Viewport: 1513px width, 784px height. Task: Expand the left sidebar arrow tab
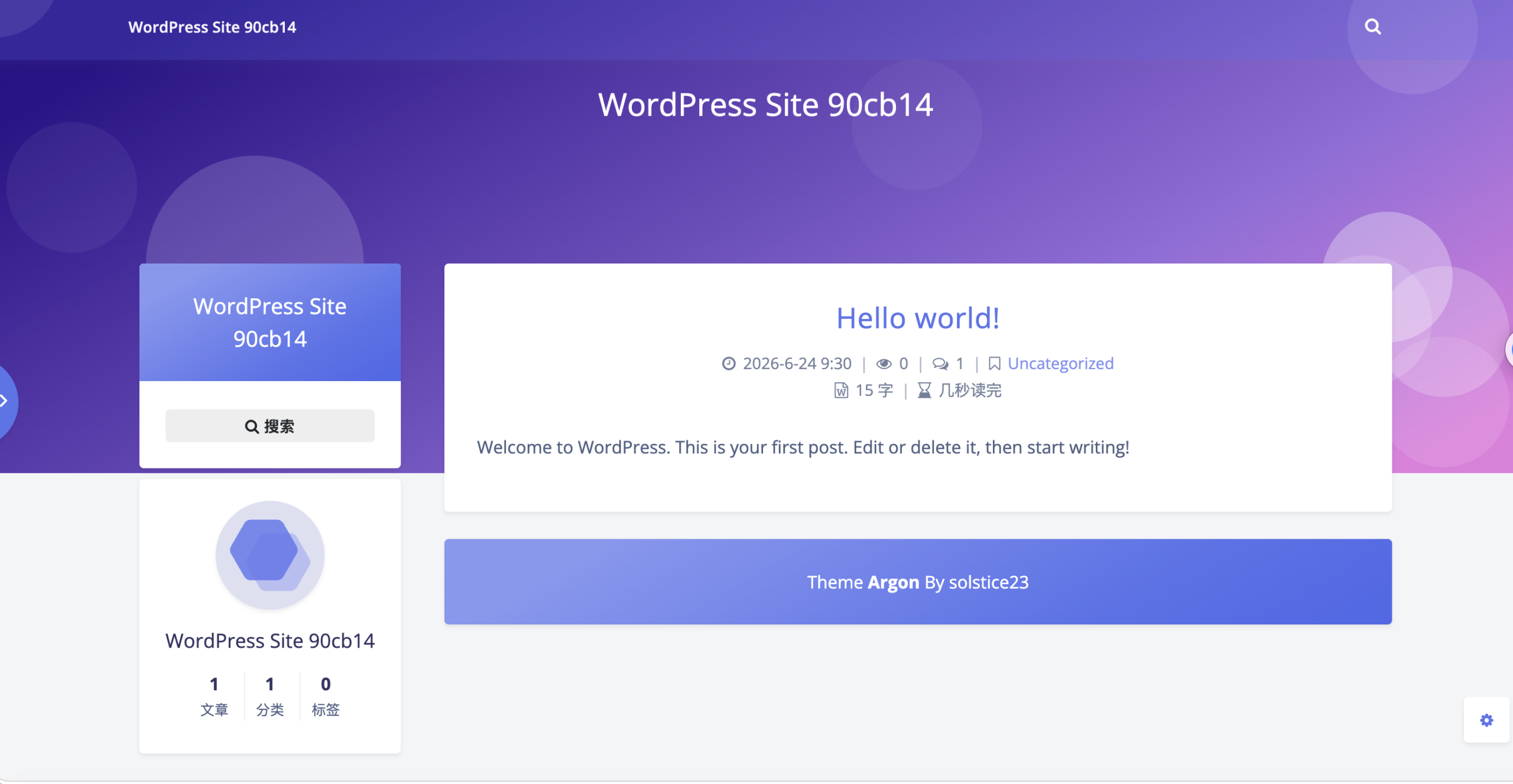tap(5, 401)
